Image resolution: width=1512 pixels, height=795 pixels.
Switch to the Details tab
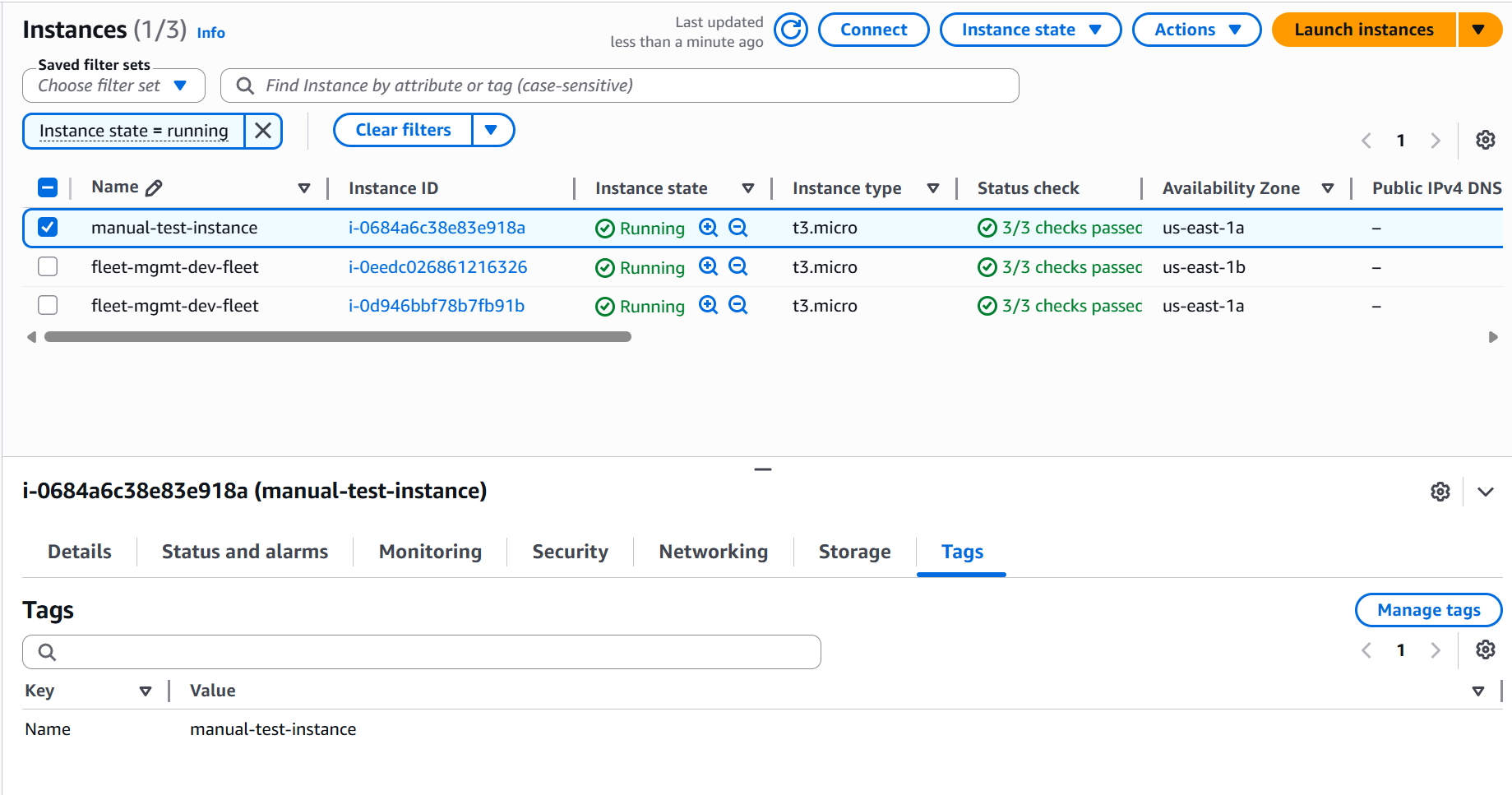point(80,552)
